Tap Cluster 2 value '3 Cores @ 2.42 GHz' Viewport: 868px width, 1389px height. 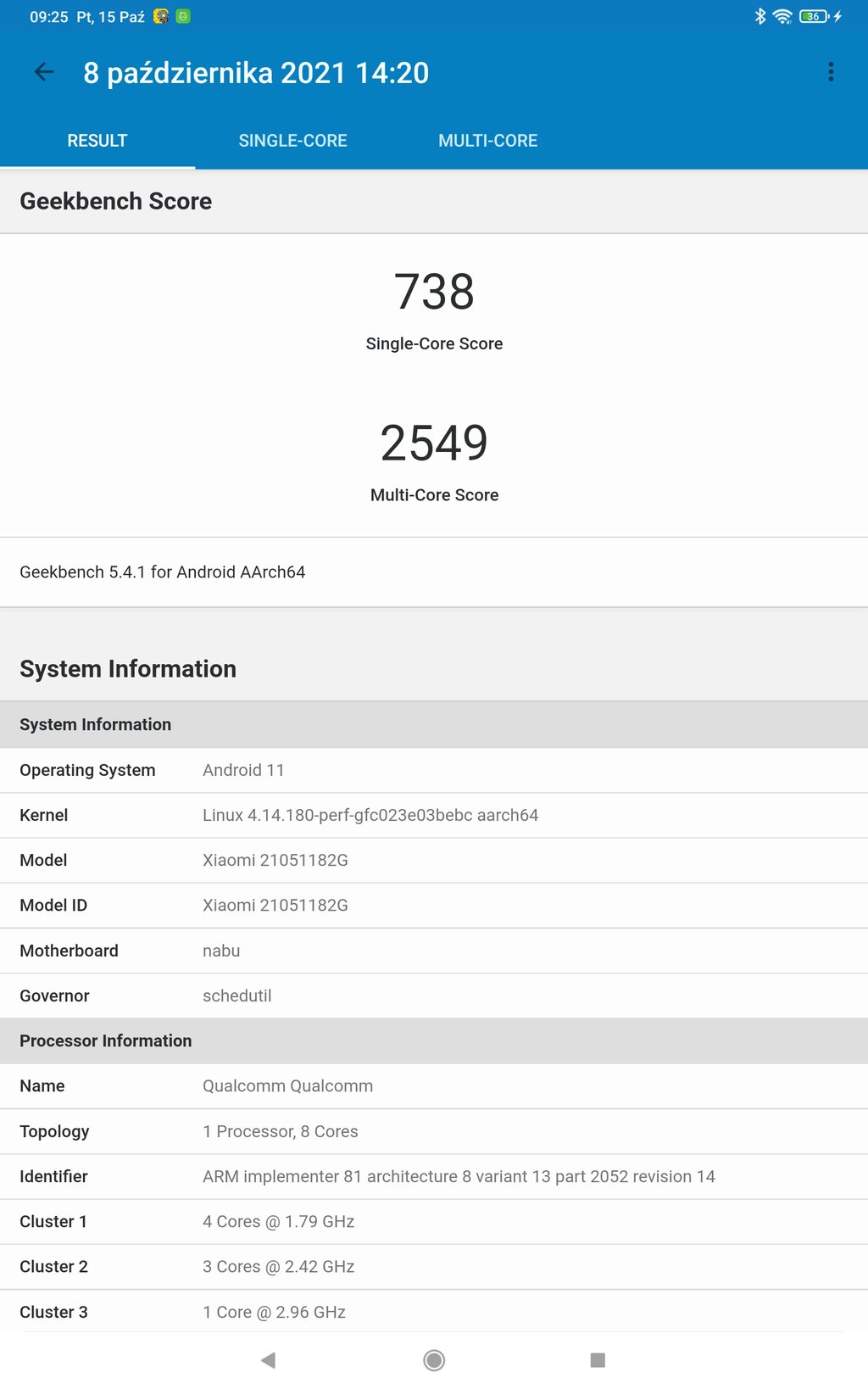point(279,1266)
